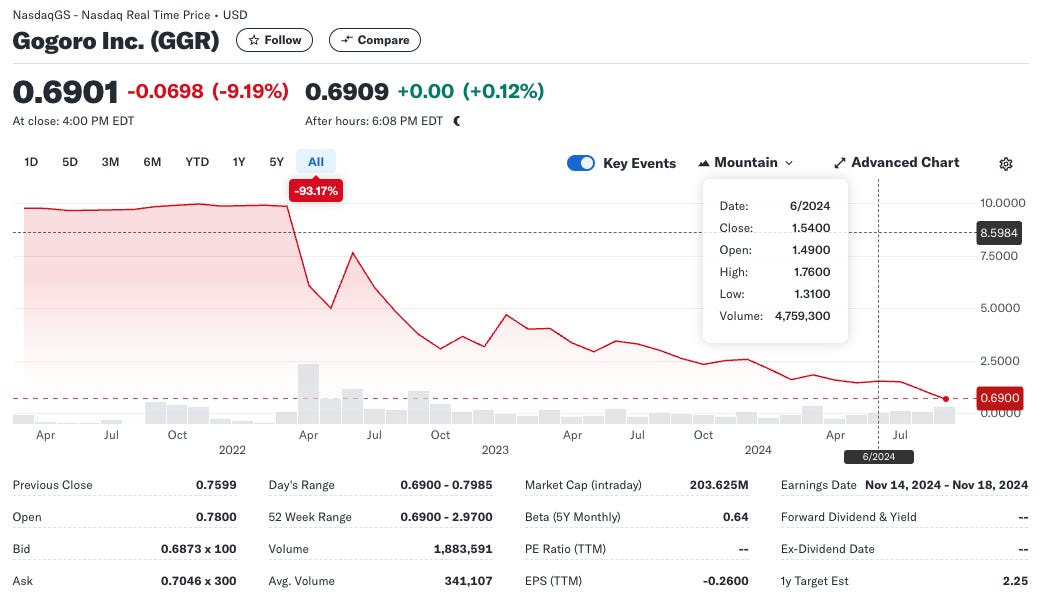Image resolution: width=1042 pixels, height=604 pixels.
Task: Select the 3M range tab
Action: 110,161
